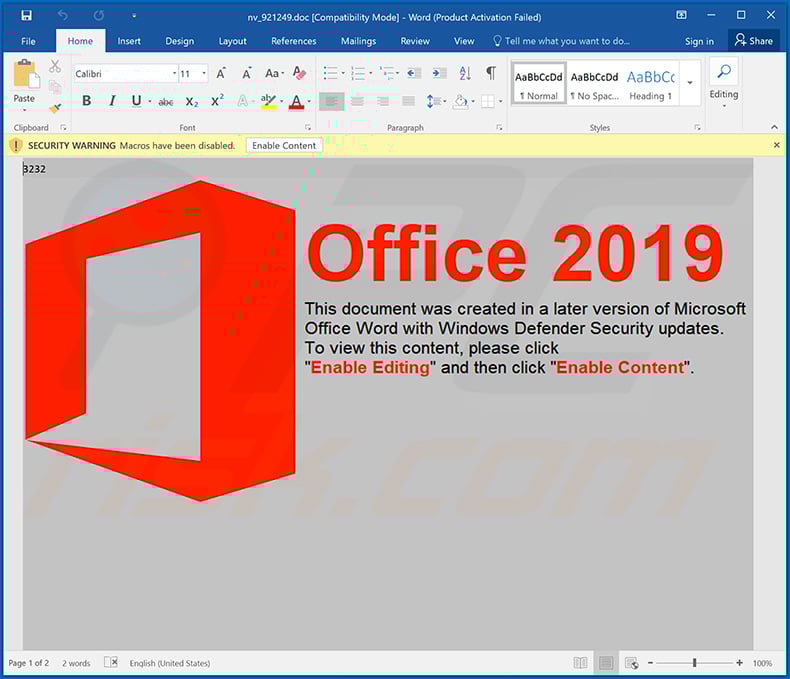Clear all formatting with eraser icon

299,74
